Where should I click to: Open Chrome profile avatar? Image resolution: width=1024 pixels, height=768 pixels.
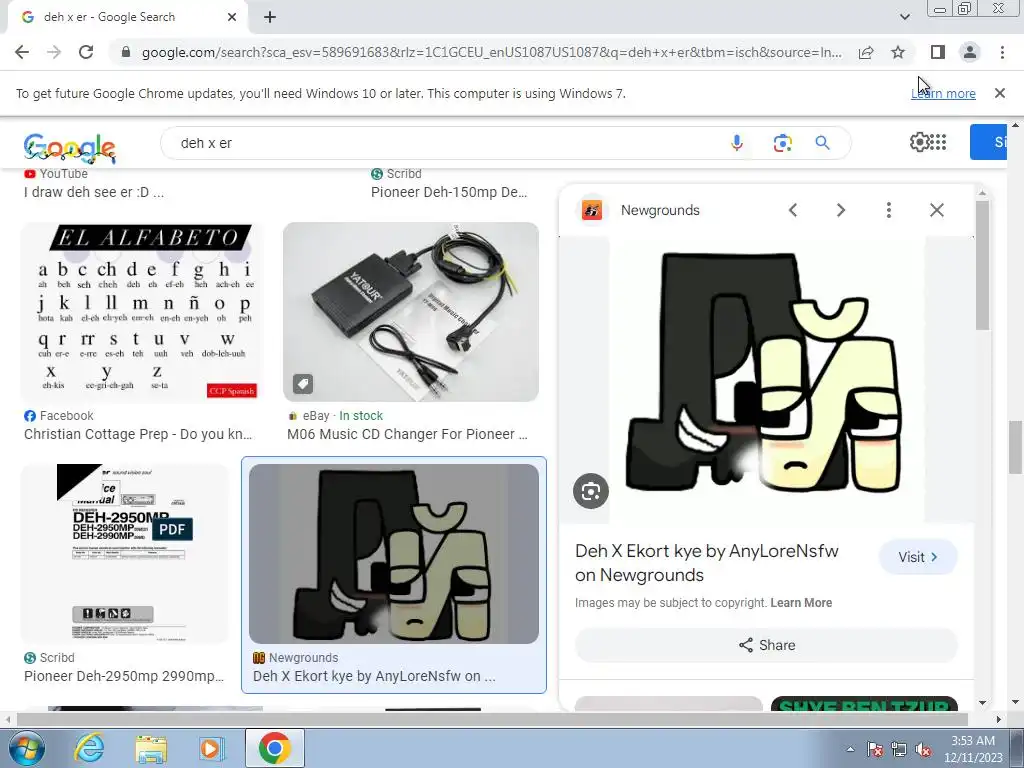point(970,52)
